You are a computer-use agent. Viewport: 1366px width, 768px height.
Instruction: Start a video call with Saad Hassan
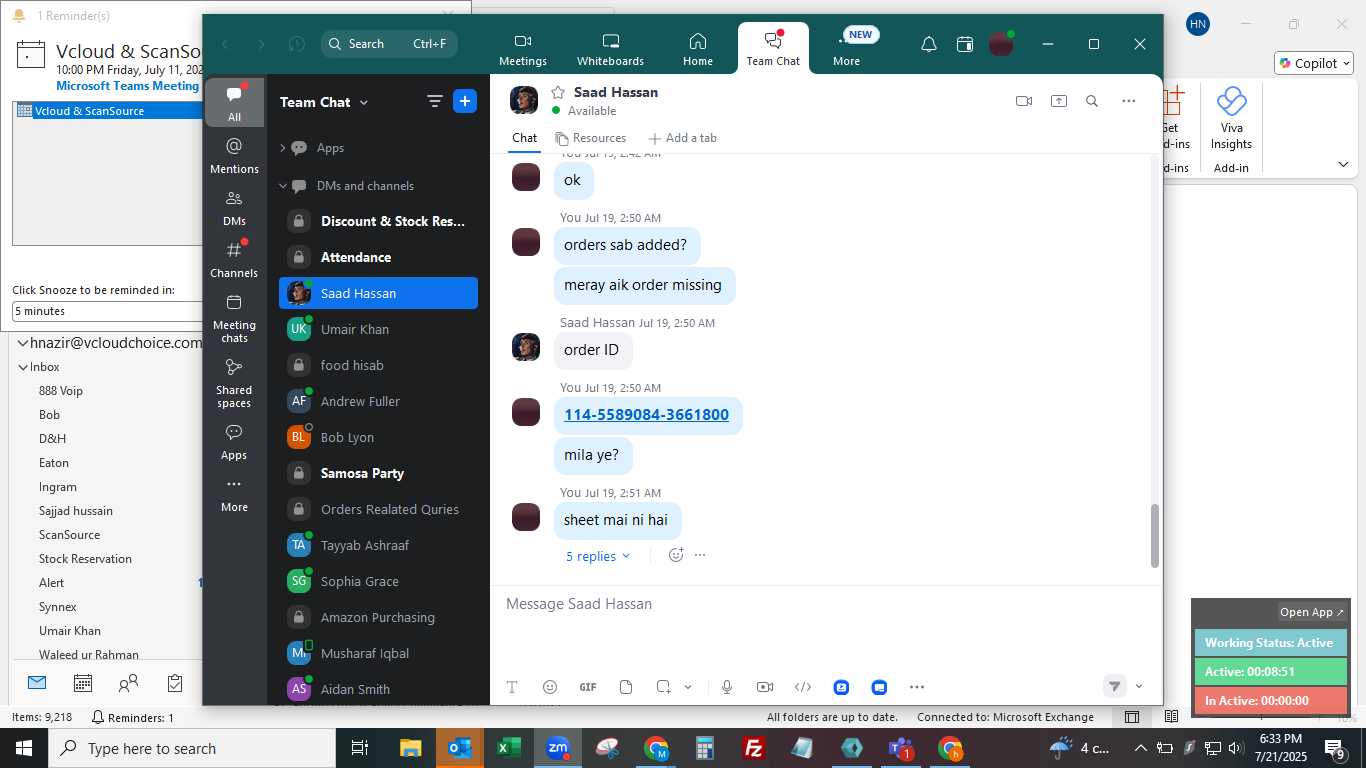click(1023, 101)
